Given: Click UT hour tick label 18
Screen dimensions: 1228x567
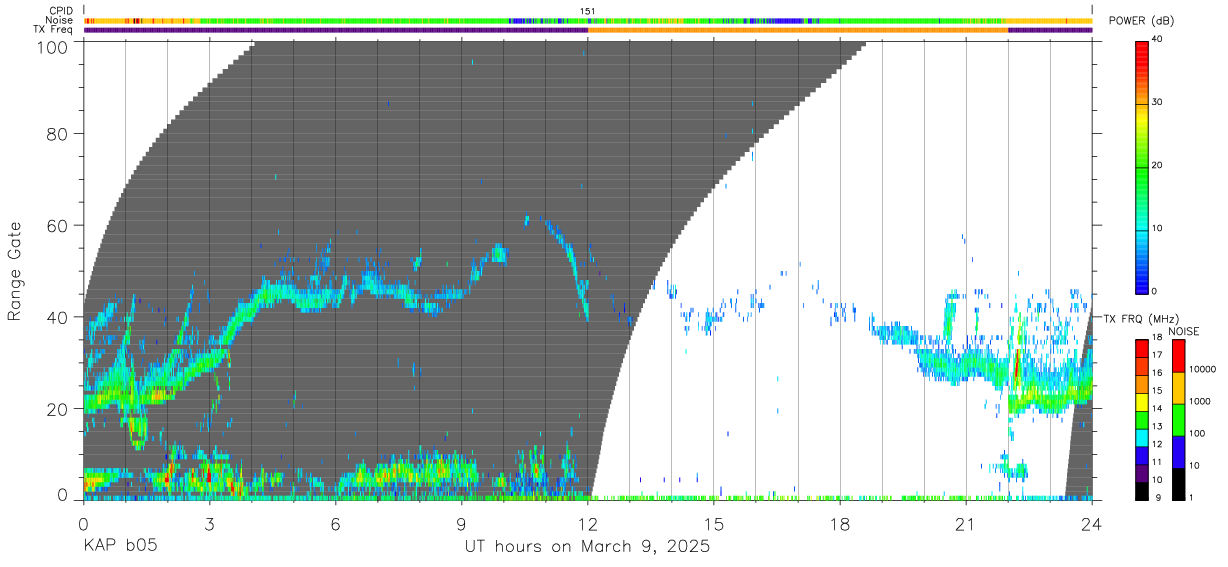Looking at the screenshot, I should click(x=840, y=524).
